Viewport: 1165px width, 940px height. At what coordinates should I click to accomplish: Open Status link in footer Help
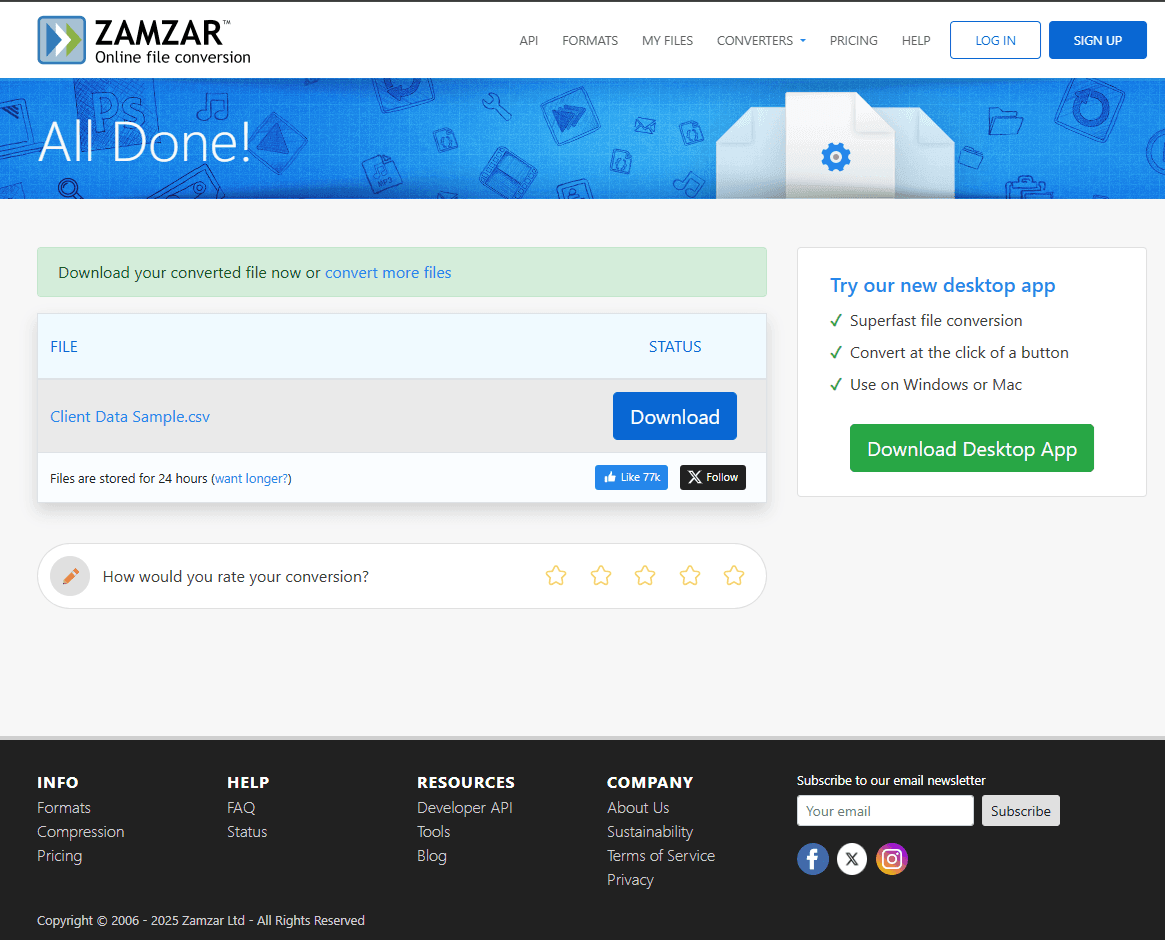coord(247,832)
